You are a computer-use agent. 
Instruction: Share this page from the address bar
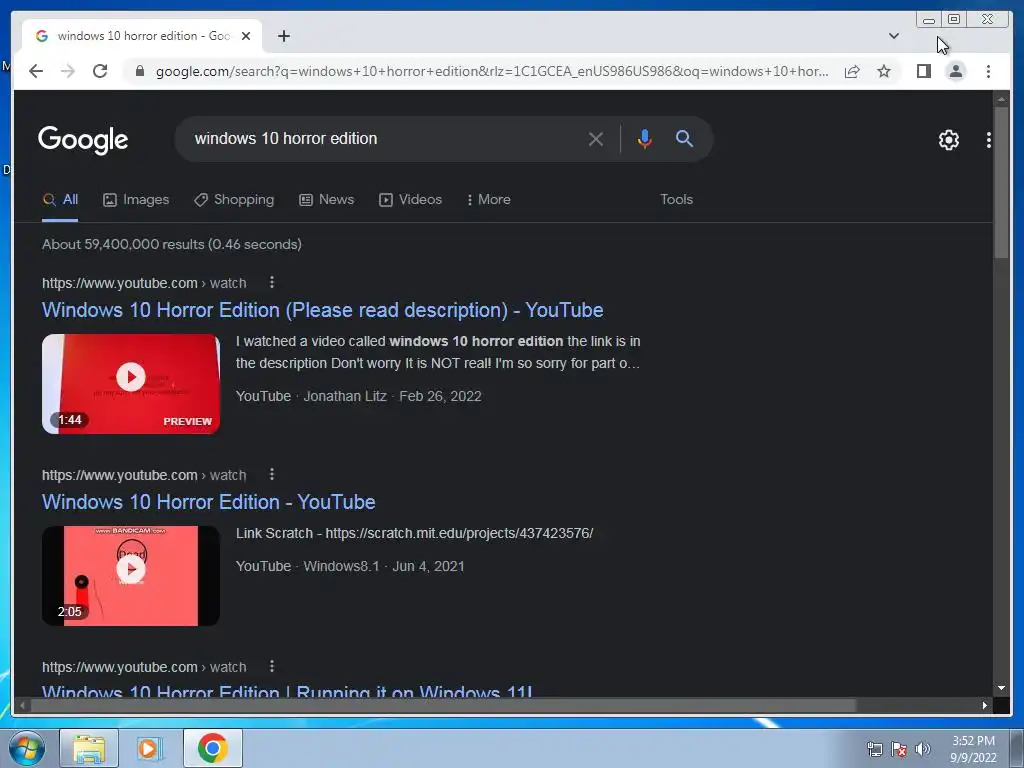[852, 71]
